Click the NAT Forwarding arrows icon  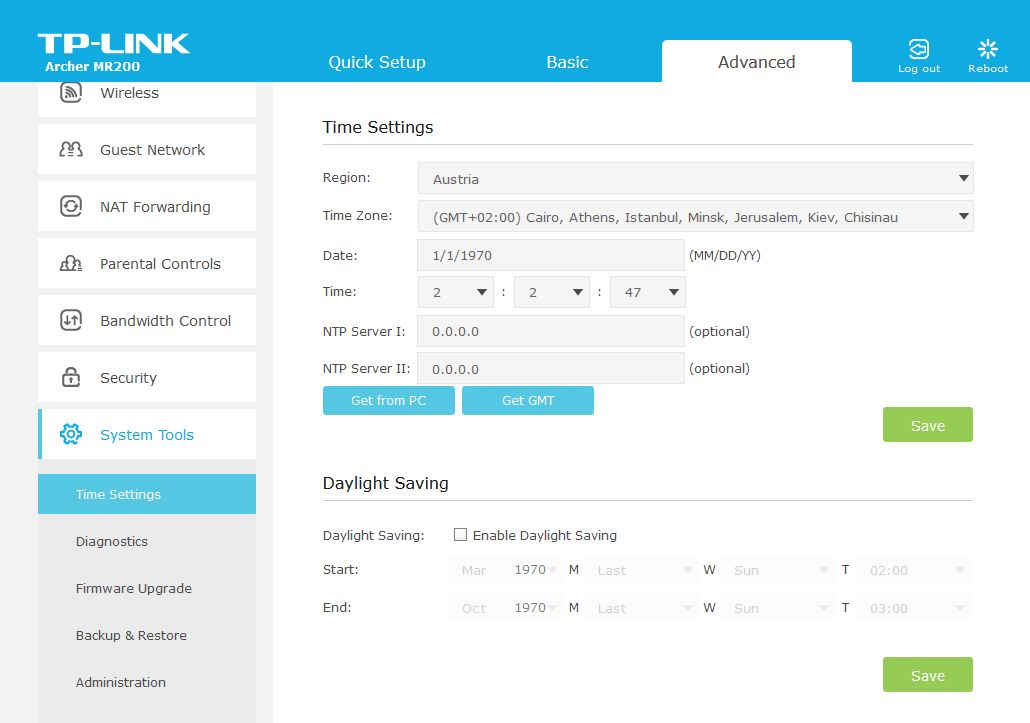[71, 207]
